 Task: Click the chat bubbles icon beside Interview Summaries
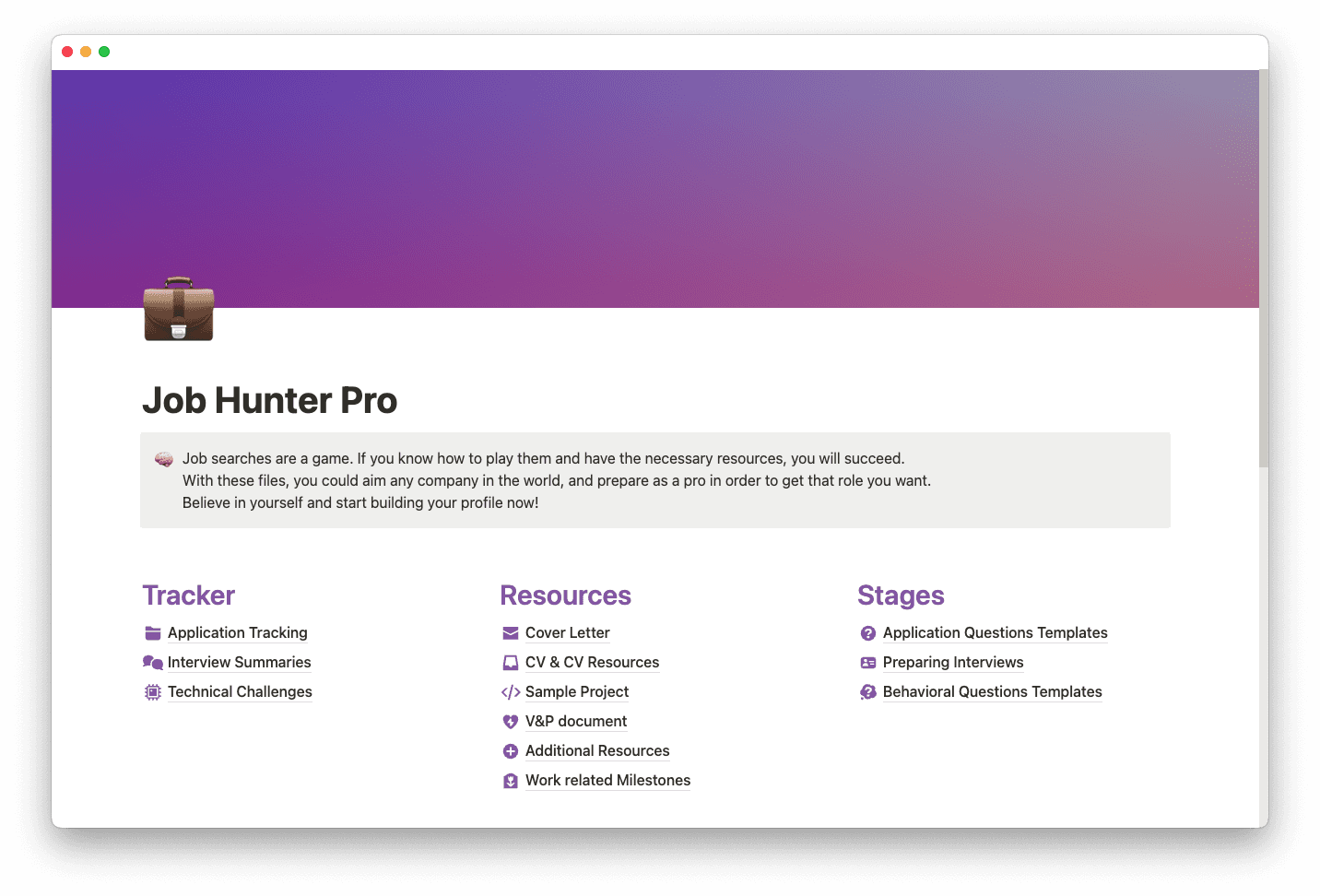pyautogui.click(x=152, y=663)
